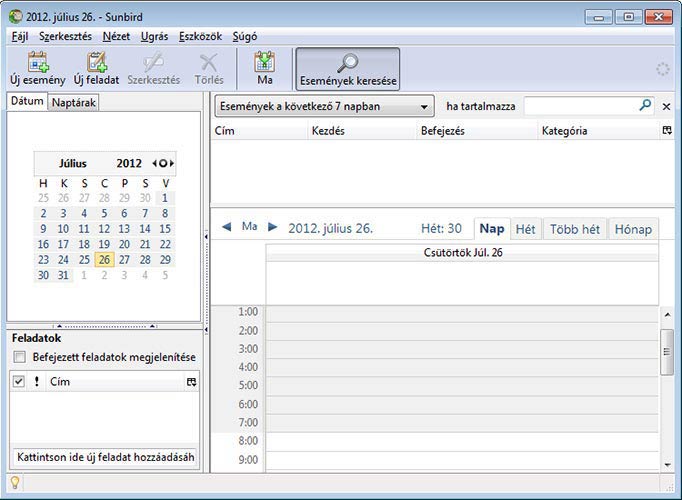Image resolution: width=682 pixels, height=500 pixels.
Task: Select the Nap view tab
Action: pyautogui.click(x=491, y=228)
